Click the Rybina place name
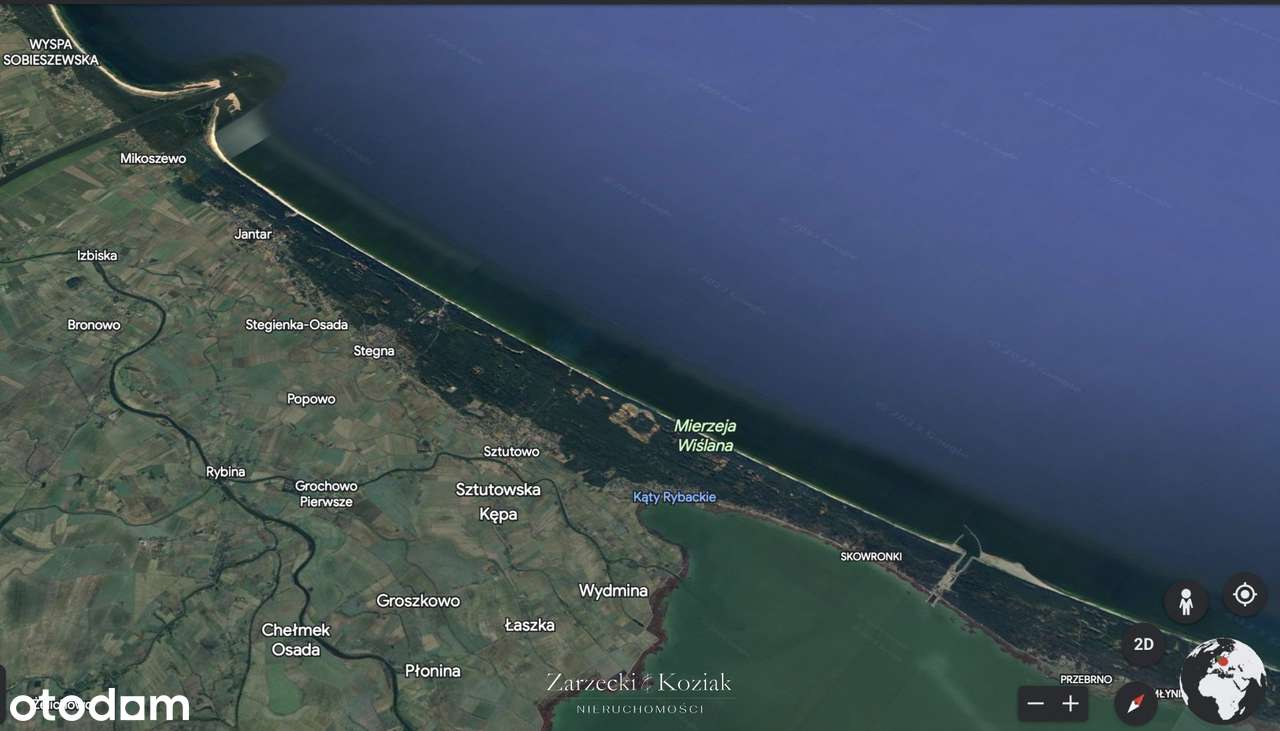 tap(226, 472)
